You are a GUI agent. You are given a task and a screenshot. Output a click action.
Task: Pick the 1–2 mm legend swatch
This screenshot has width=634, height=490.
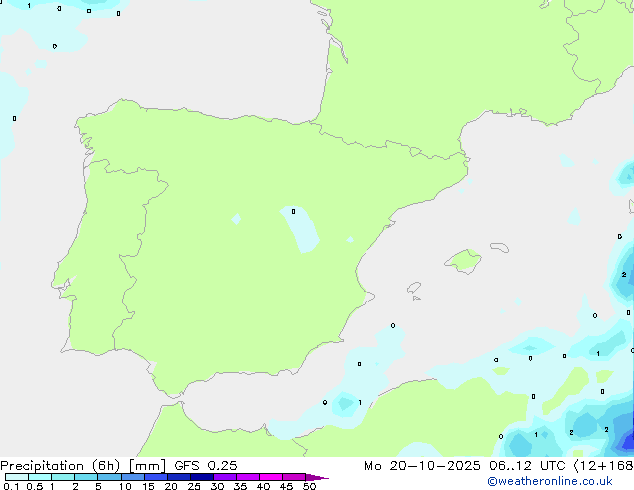click(x=63, y=477)
